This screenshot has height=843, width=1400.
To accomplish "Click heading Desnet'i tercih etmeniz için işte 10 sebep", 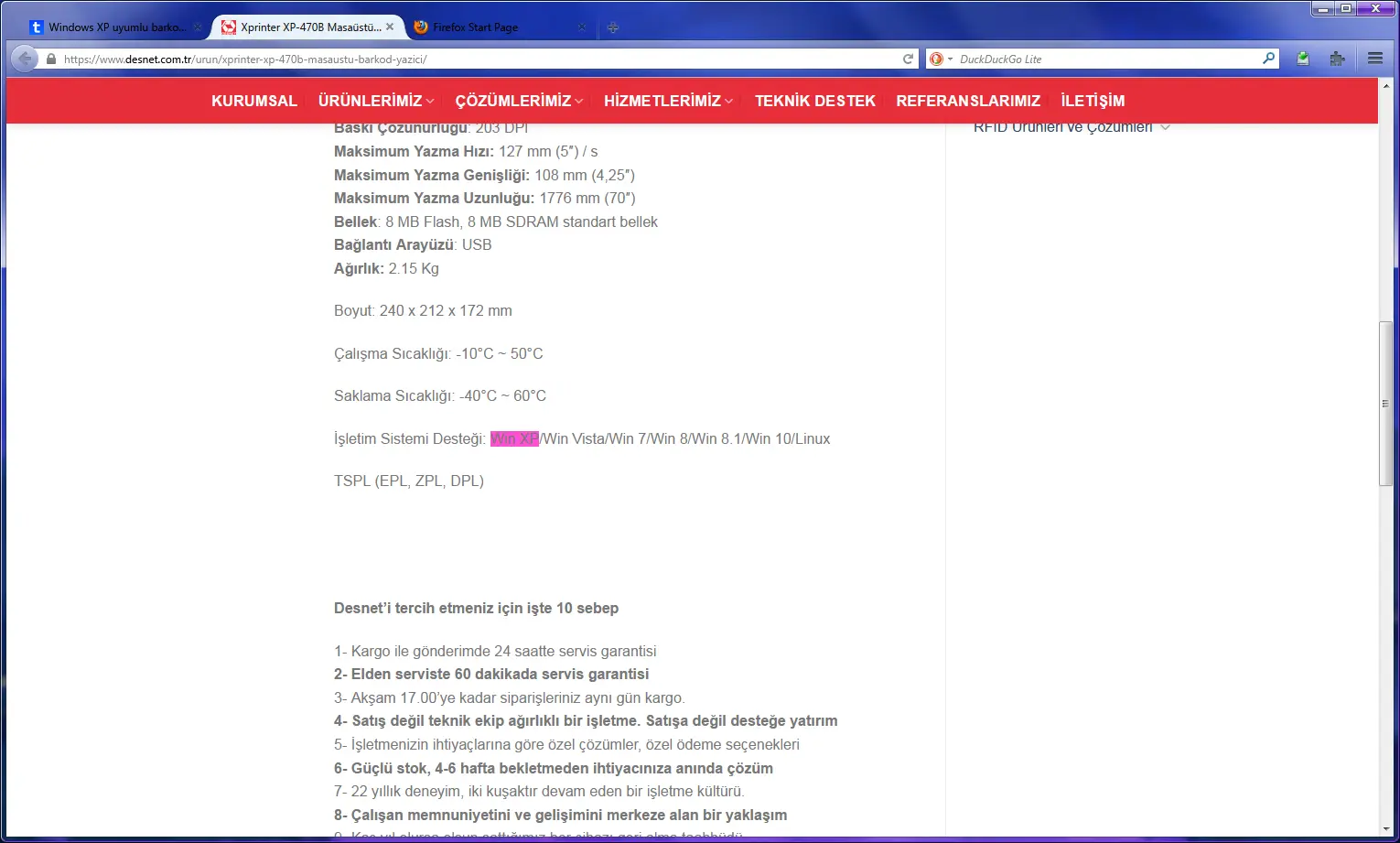I will (476, 608).
